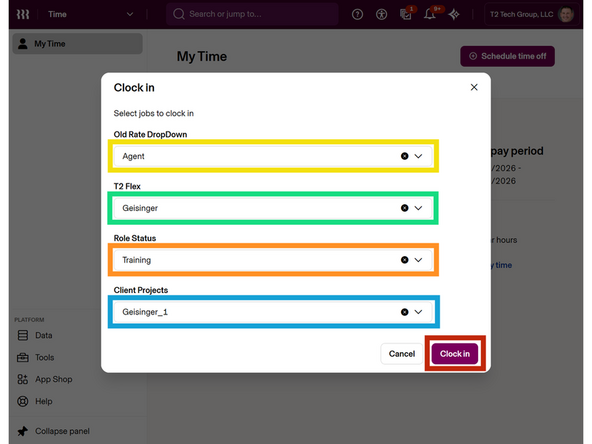Viewport: 592px width, 444px height.
Task: Expand the Old Rate DropDown chevron
Action: click(x=418, y=156)
